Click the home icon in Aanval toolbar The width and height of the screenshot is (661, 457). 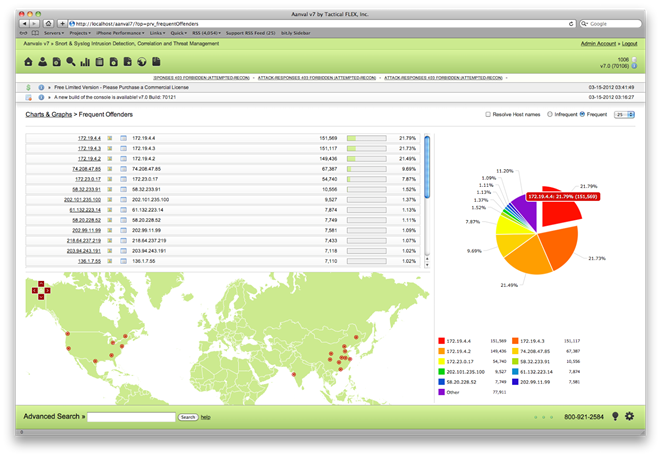(x=29, y=63)
